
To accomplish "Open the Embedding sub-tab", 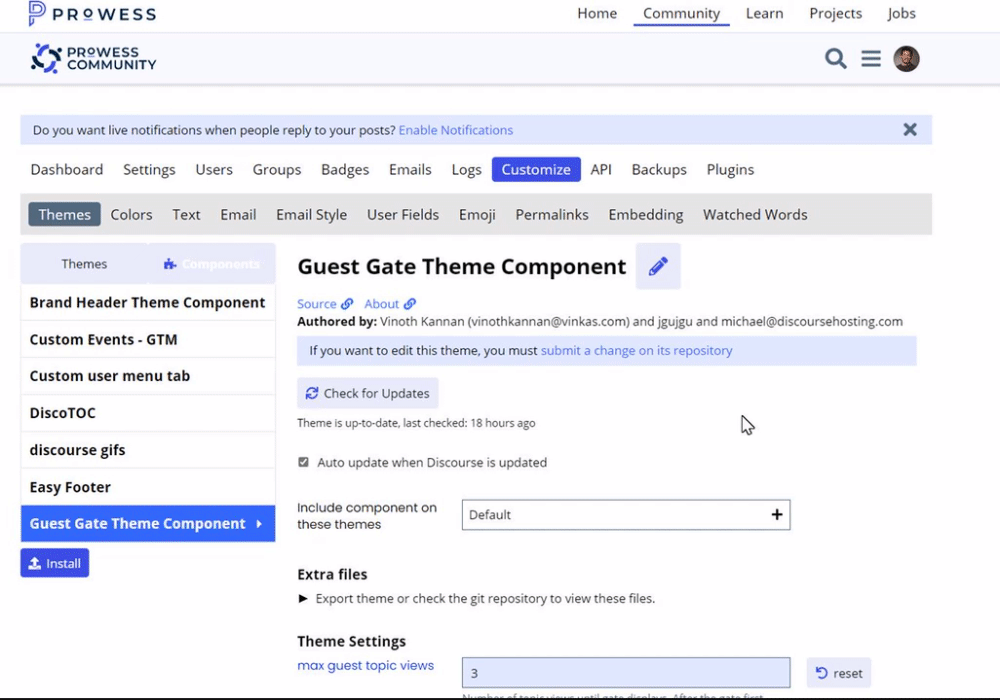I will (645, 214).
